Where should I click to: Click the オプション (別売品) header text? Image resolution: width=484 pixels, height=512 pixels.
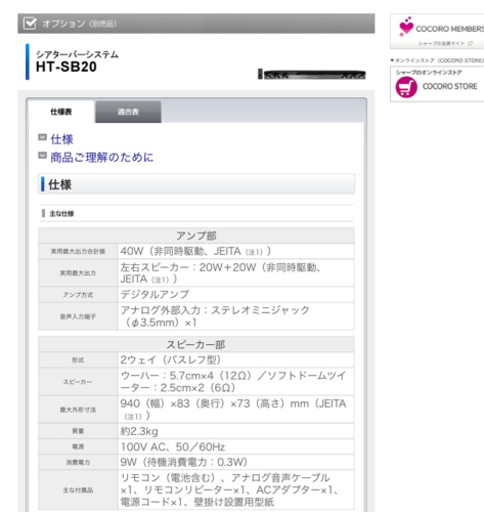(x=79, y=24)
